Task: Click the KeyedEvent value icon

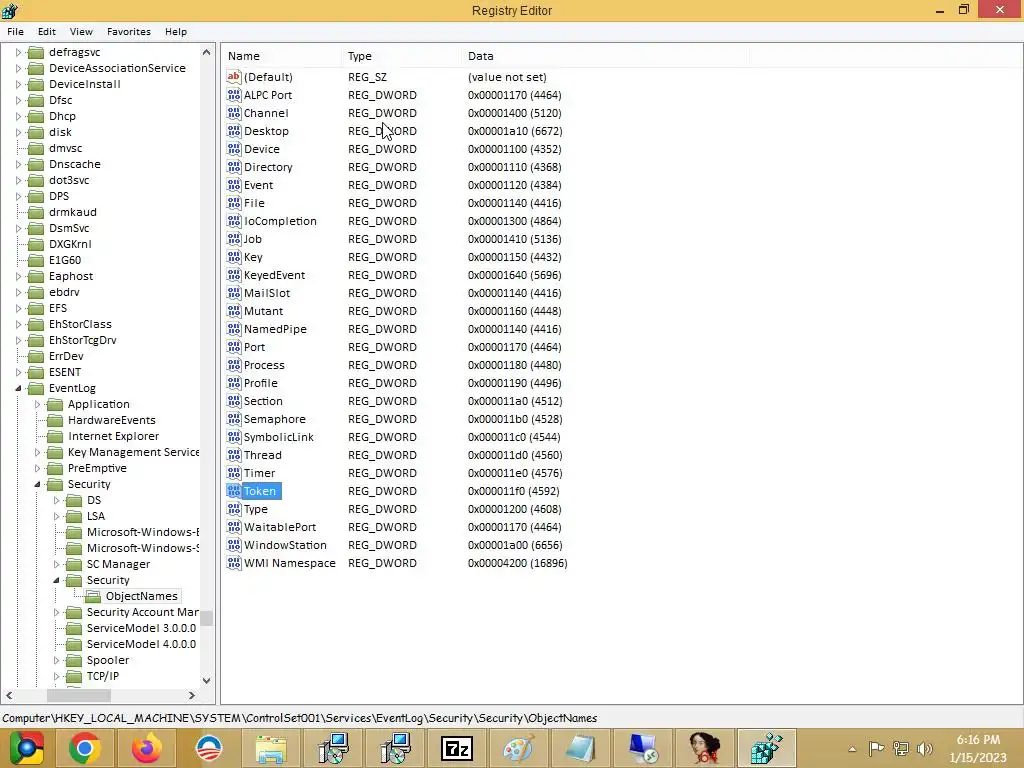Action: pos(234,275)
